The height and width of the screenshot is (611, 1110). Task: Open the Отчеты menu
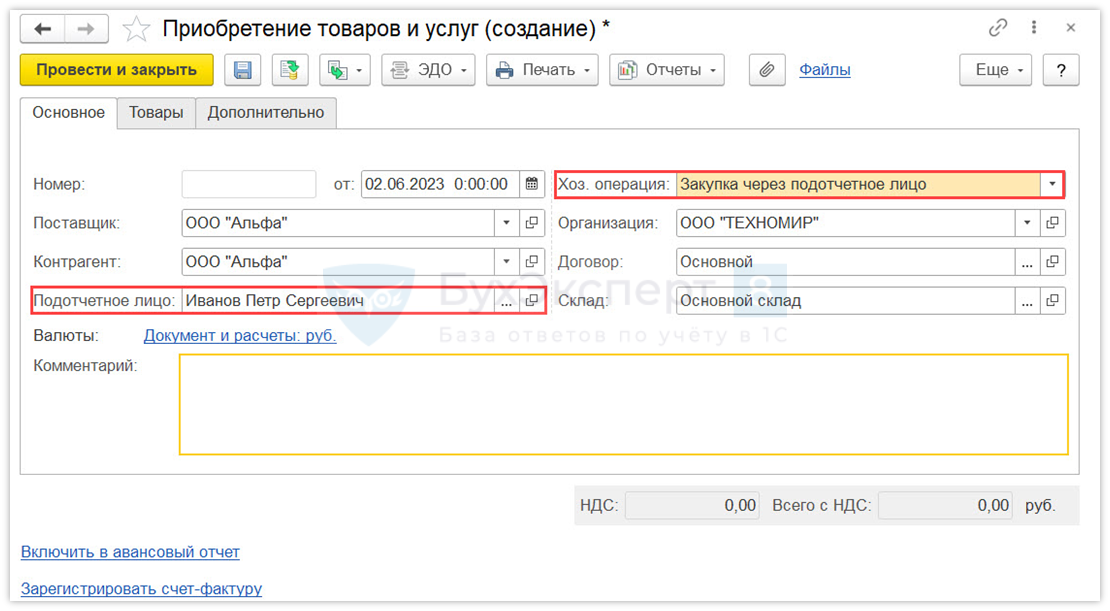coord(667,70)
